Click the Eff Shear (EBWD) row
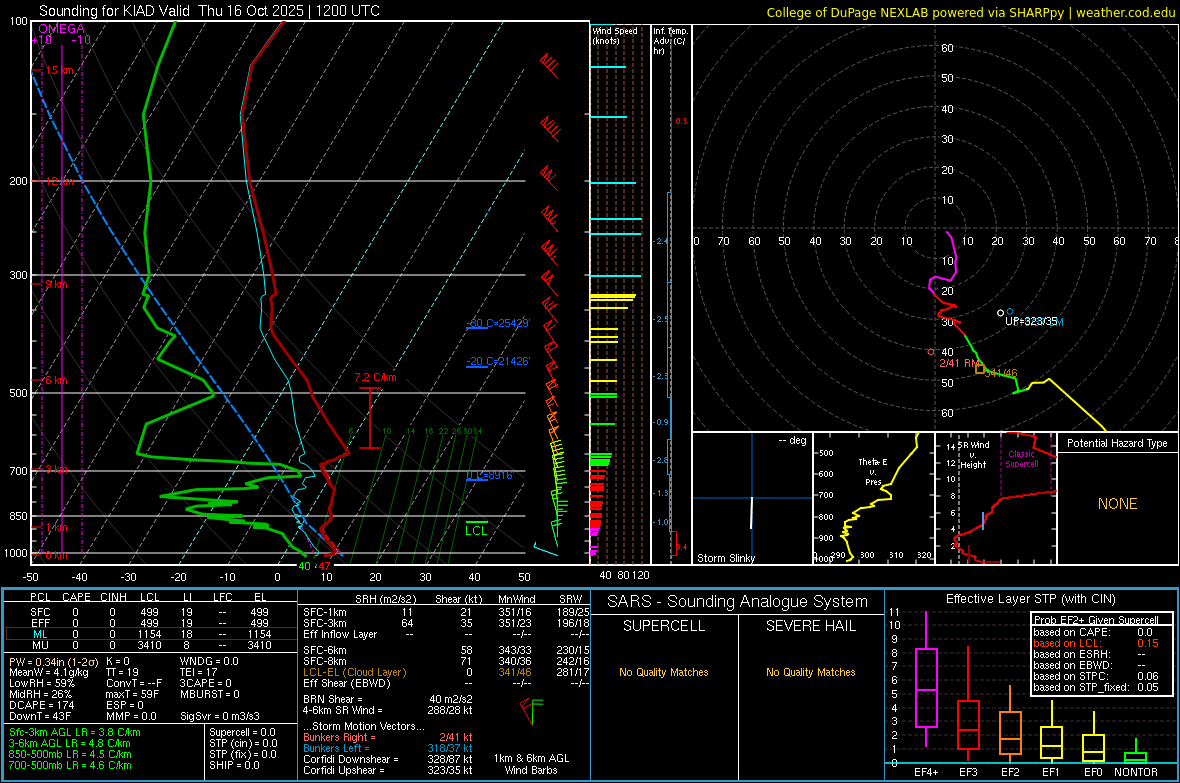 pos(446,683)
